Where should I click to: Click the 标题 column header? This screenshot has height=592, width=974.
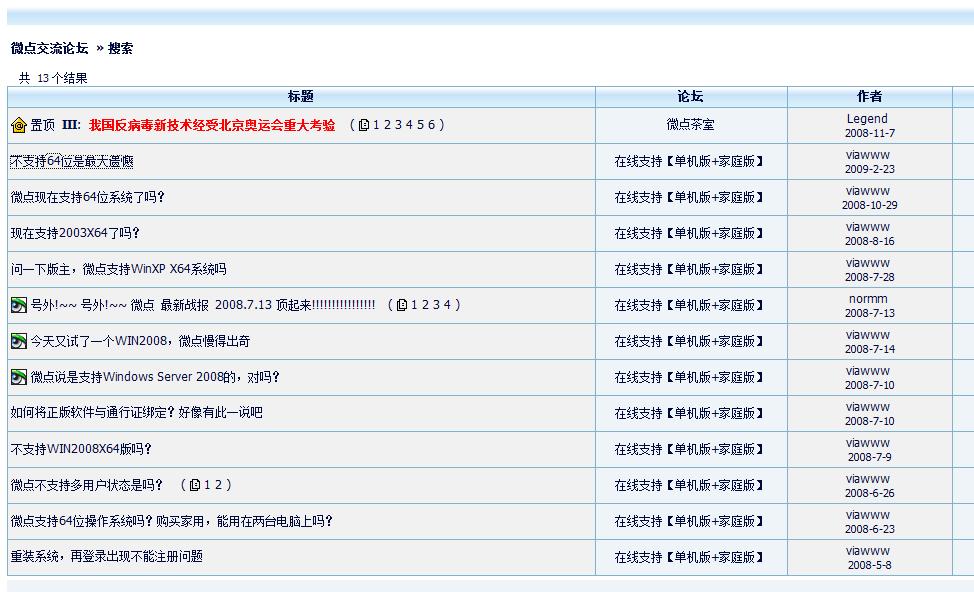click(x=301, y=96)
